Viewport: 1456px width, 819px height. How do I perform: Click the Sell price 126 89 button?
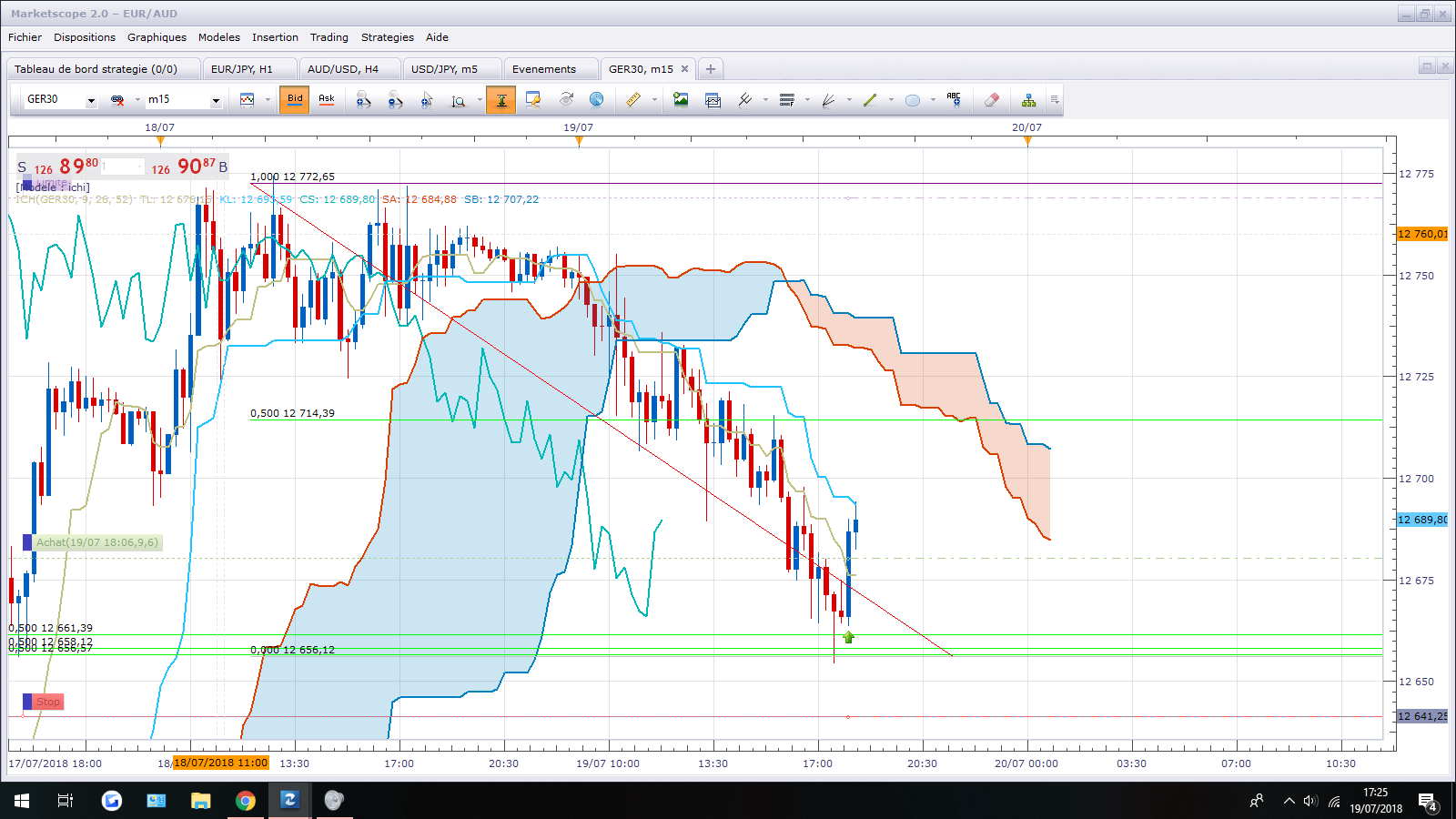coord(59,167)
